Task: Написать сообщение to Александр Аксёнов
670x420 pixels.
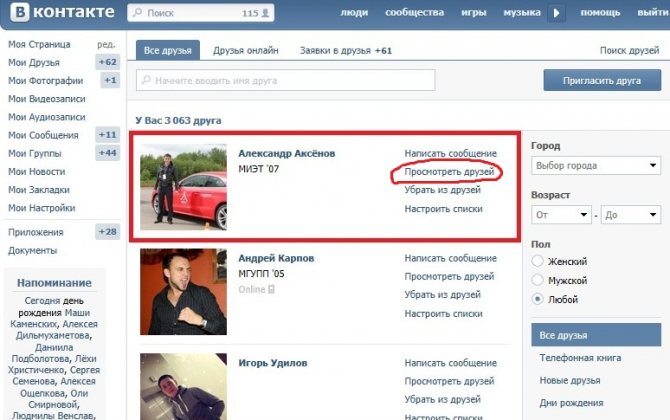Action: tap(450, 153)
